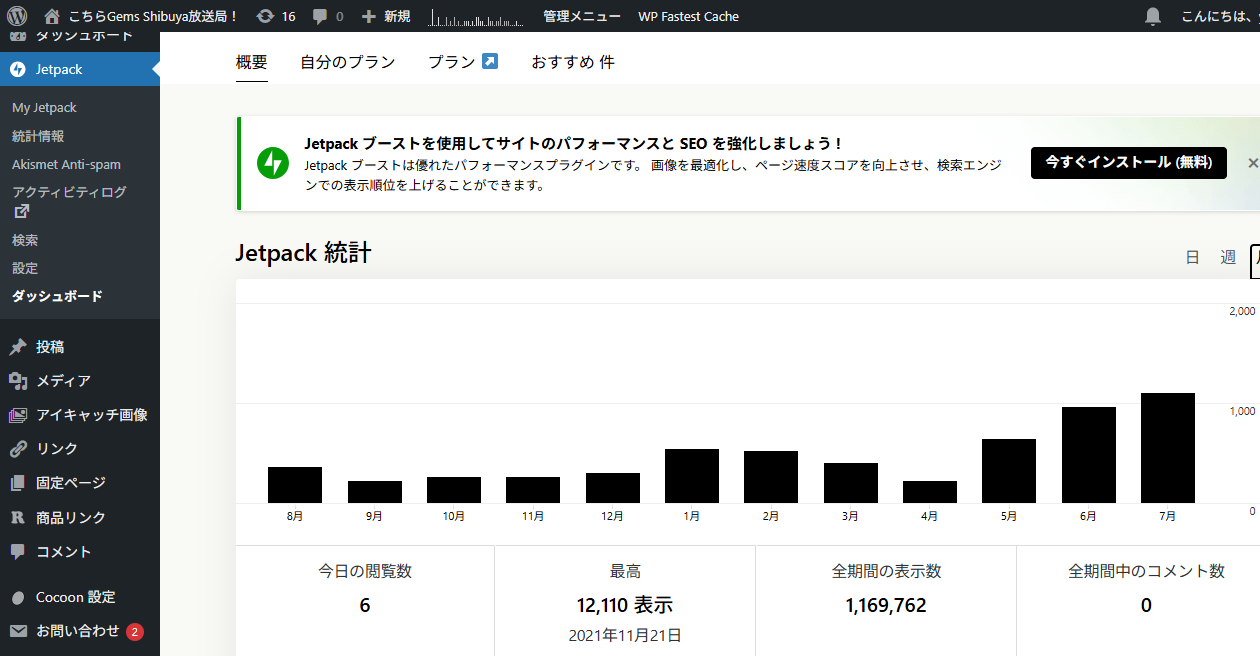Image resolution: width=1260 pixels, height=656 pixels.
Task: Open the site via the house icon
Action: (x=52, y=16)
